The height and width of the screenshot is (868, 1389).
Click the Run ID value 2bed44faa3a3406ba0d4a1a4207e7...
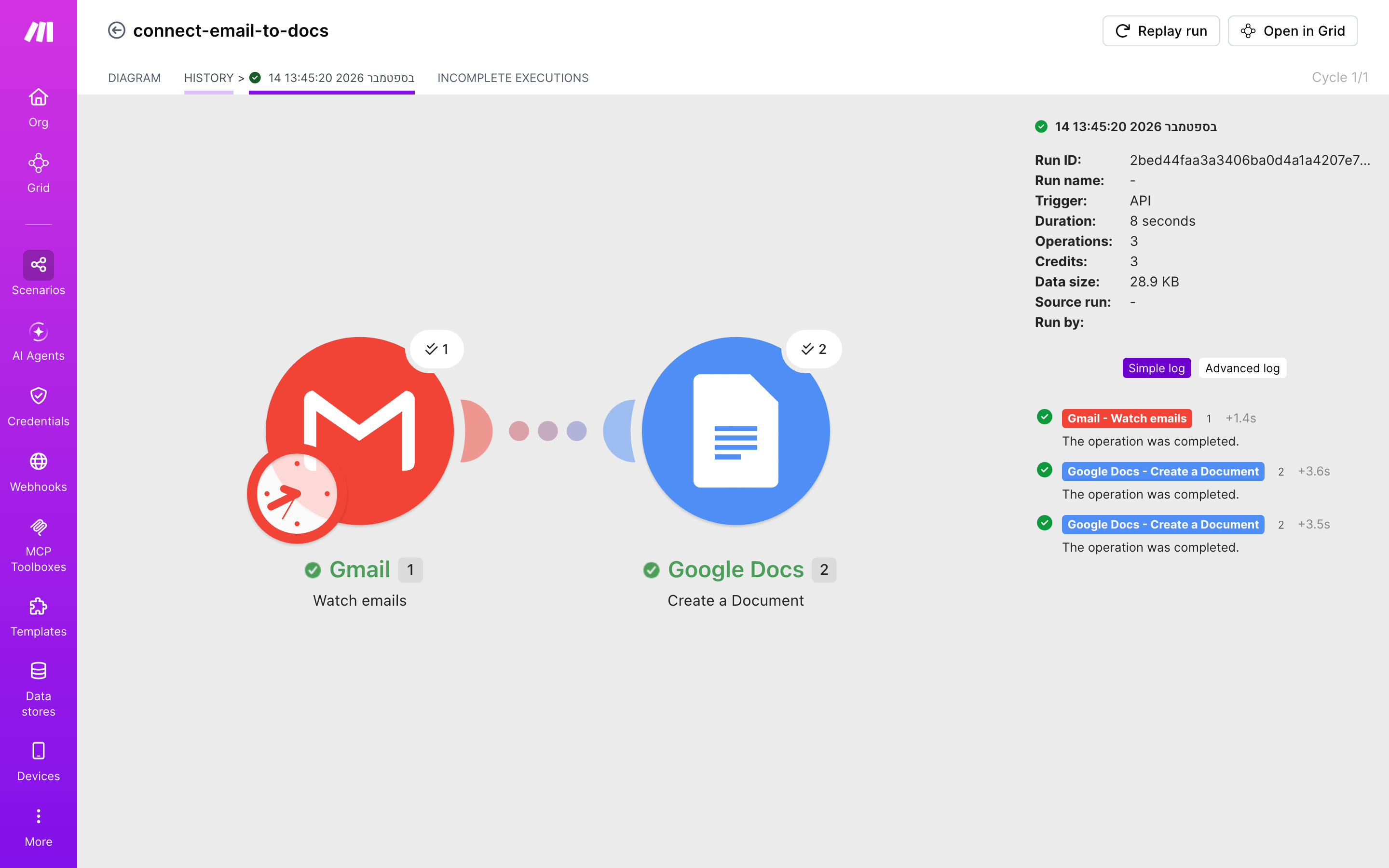(x=1250, y=160)
